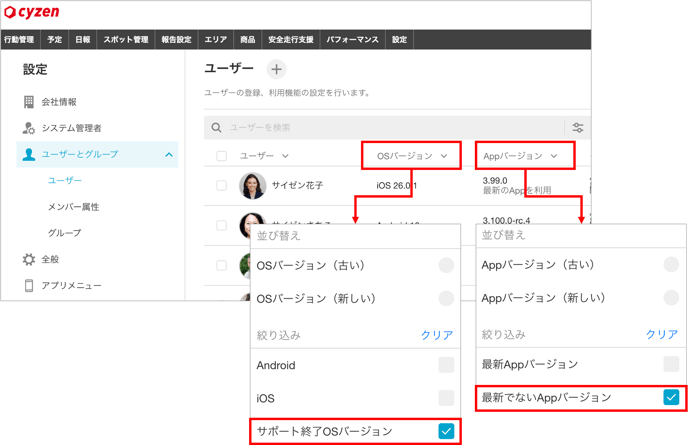Click the search magnifier icon
688x445 pixels.
[216, 128]
